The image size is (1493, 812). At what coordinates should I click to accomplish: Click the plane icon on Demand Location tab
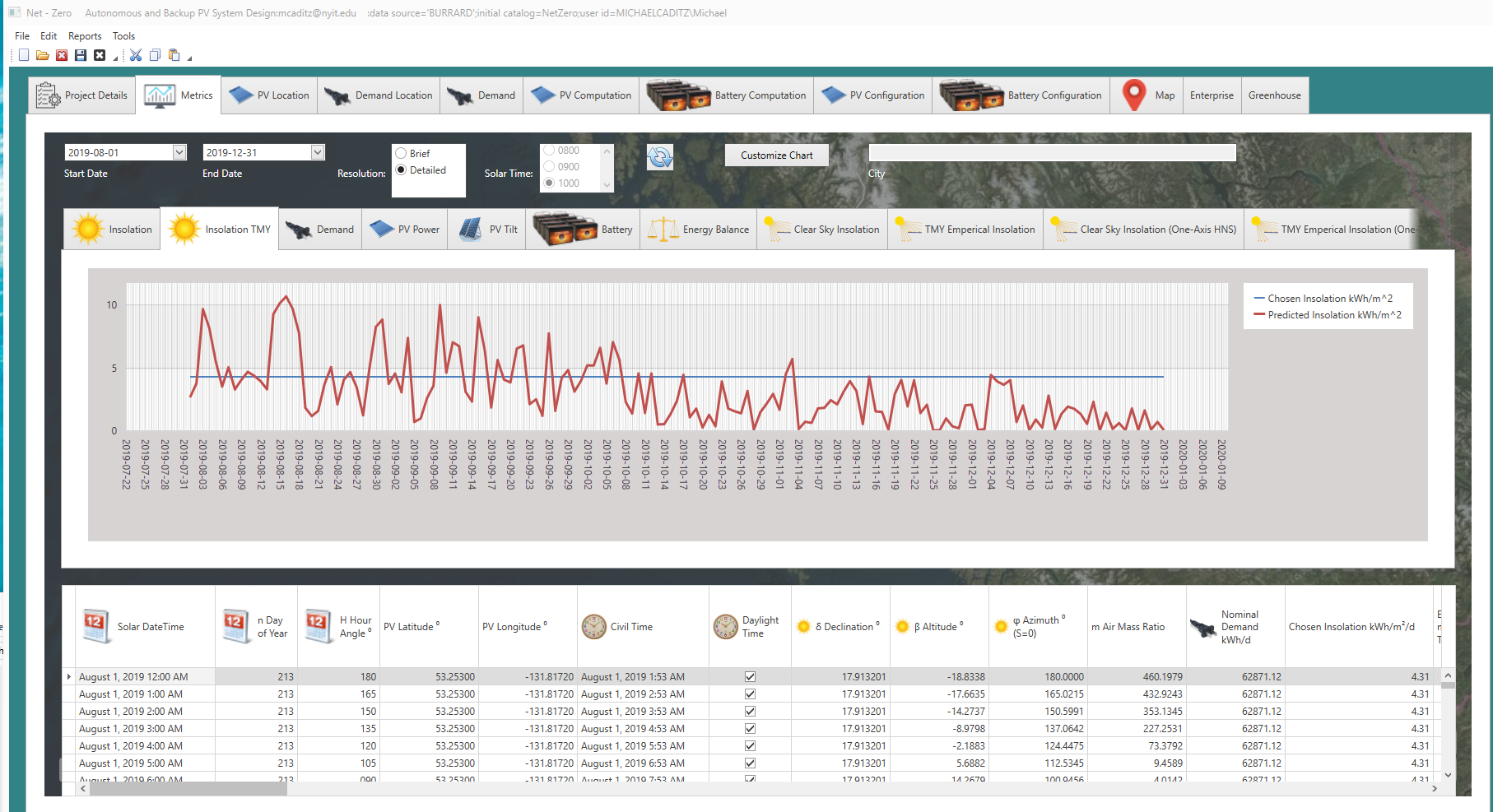coord(337,96)
